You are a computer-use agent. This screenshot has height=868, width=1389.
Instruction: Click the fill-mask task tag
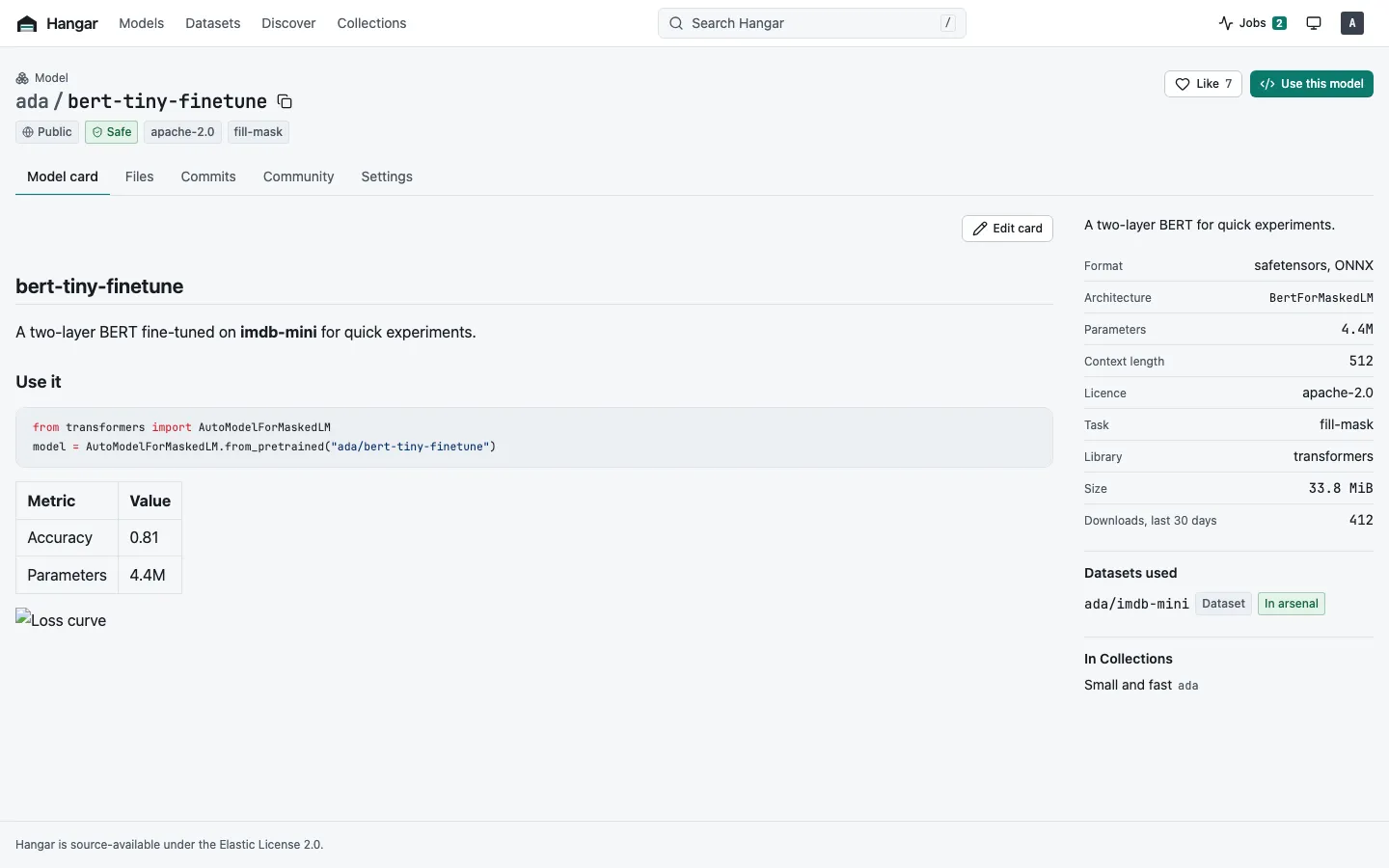(x=259, y=132)
